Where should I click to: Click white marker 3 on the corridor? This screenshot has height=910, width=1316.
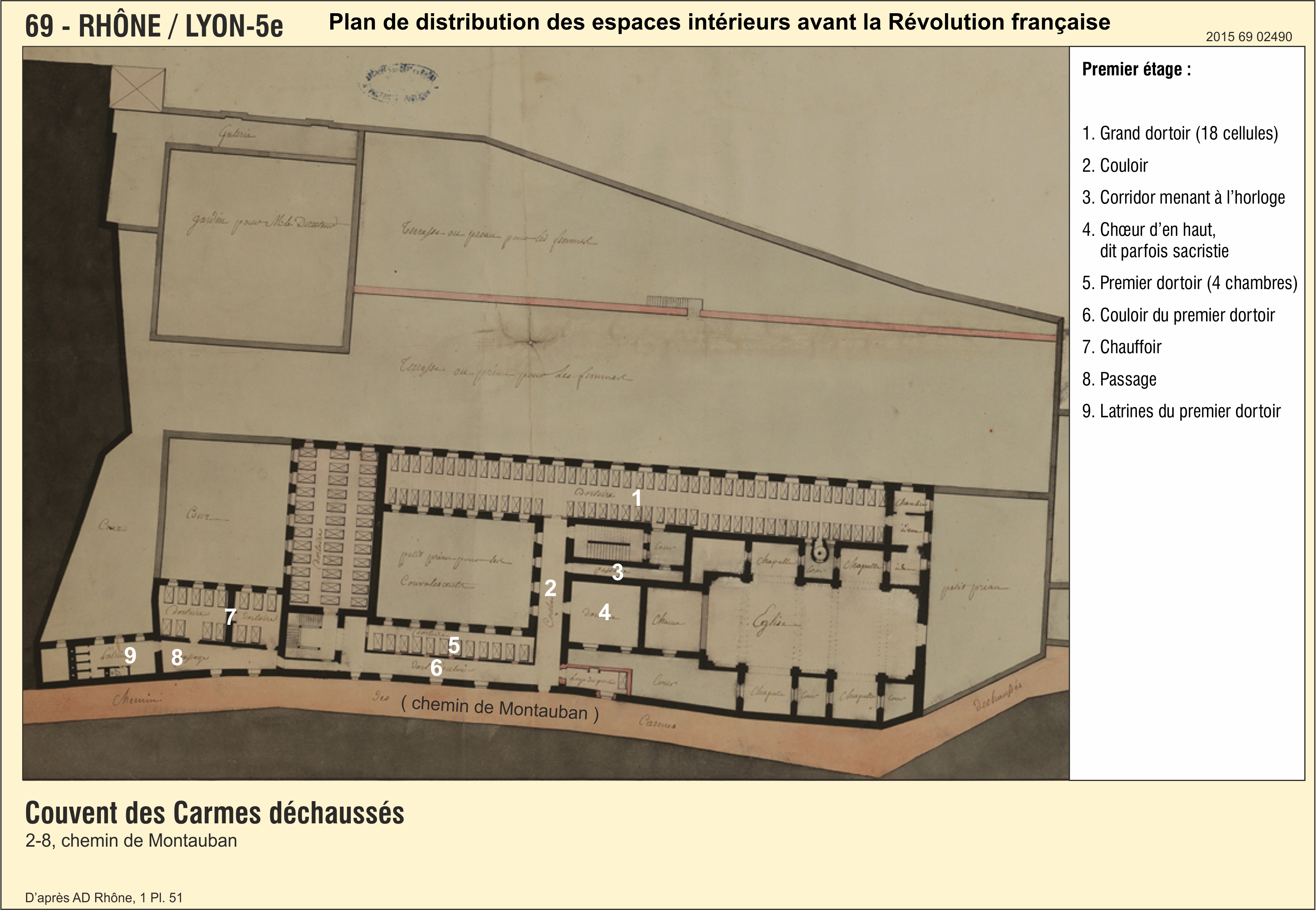[x=617, y=572]
